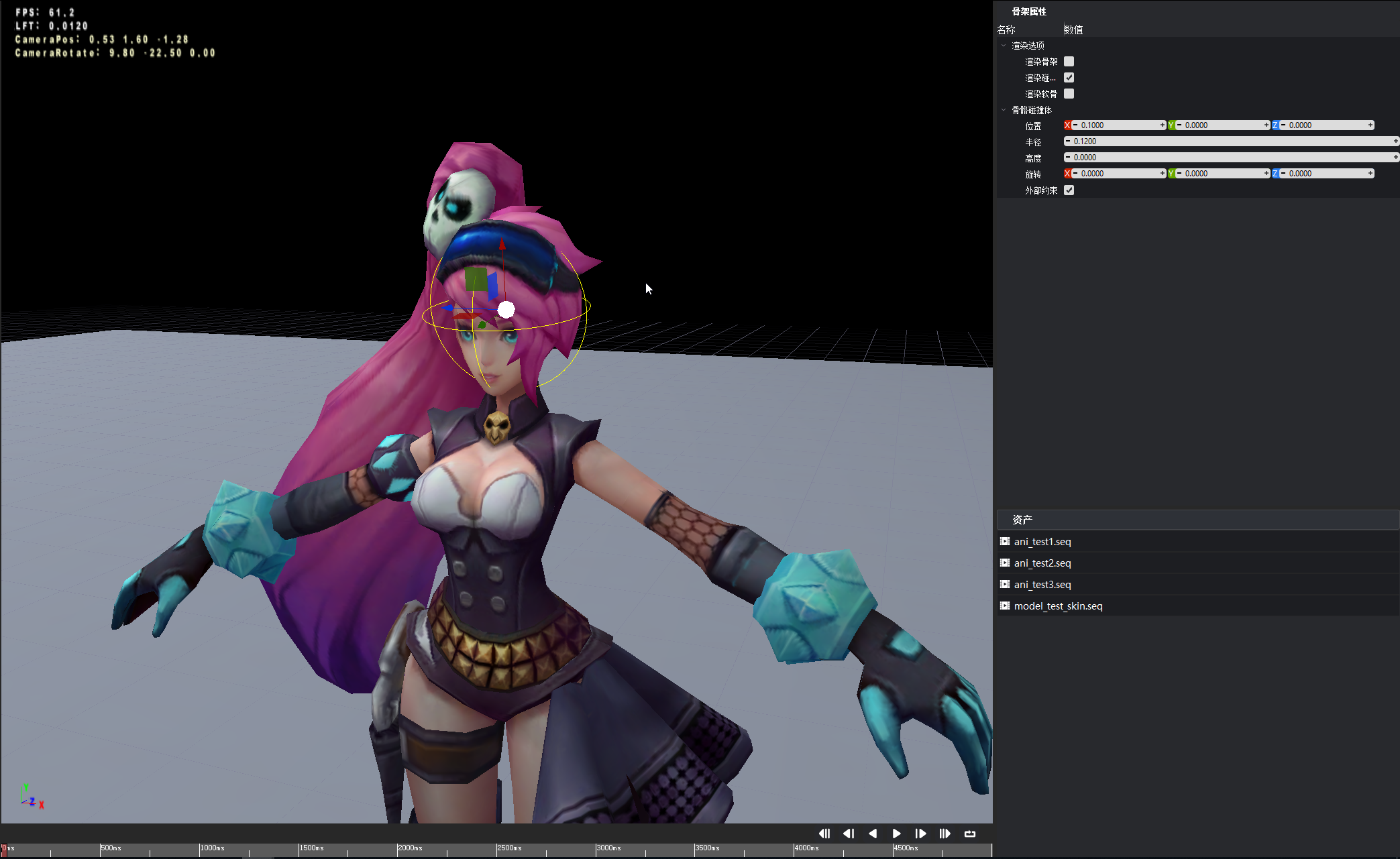Click the 数值 column header

pyautogui.click(x=1073, y=30)
